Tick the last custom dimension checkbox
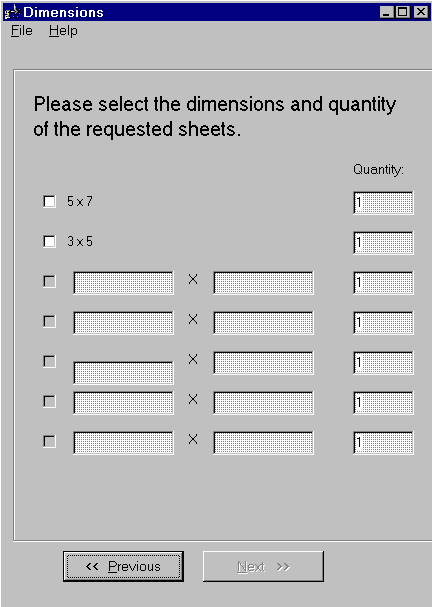The width and height of the screenshot is (432, 607). pos(49,441)
